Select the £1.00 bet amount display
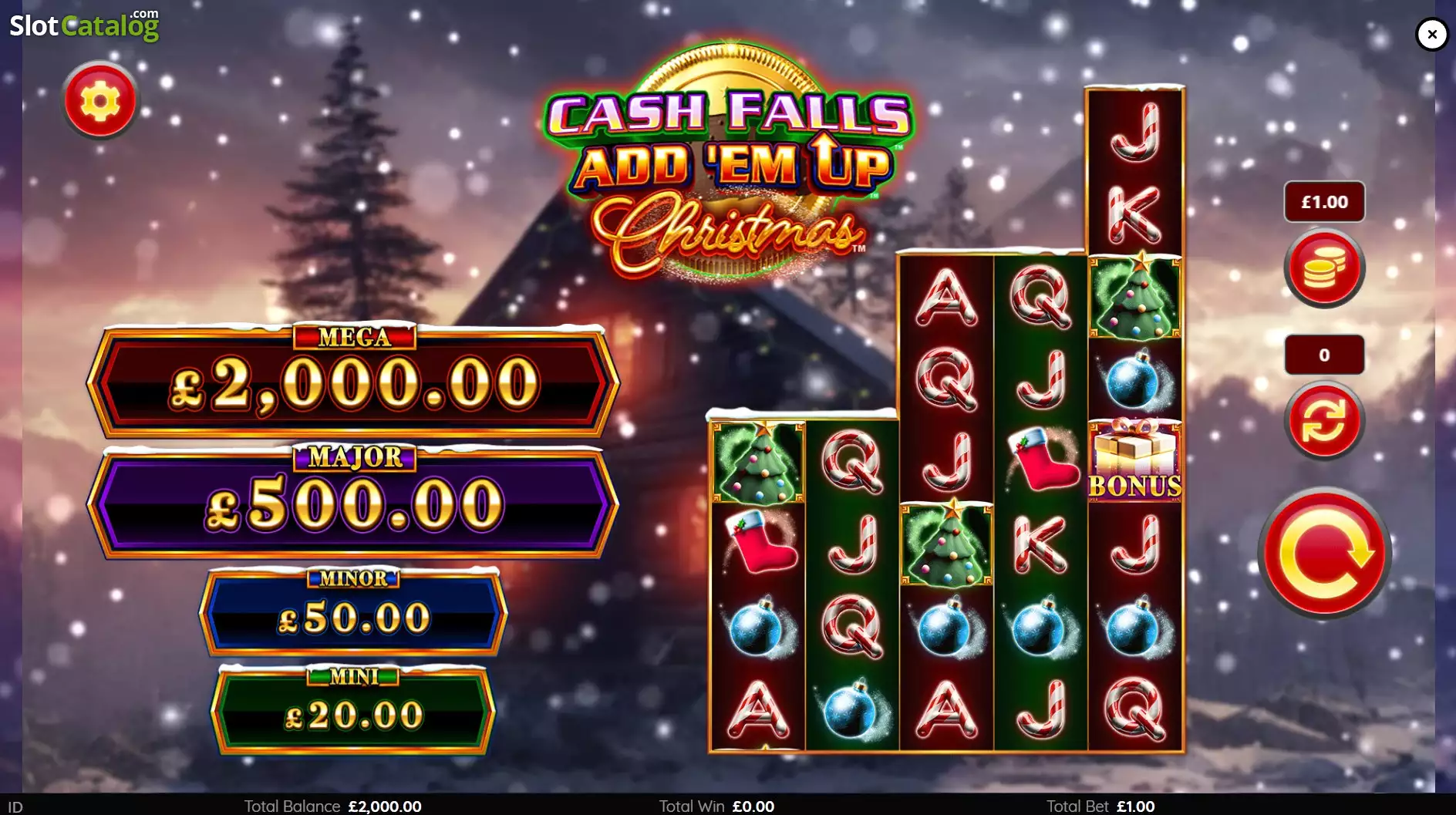Viewport: 1456px width, 815px height. coord(1324,202)
